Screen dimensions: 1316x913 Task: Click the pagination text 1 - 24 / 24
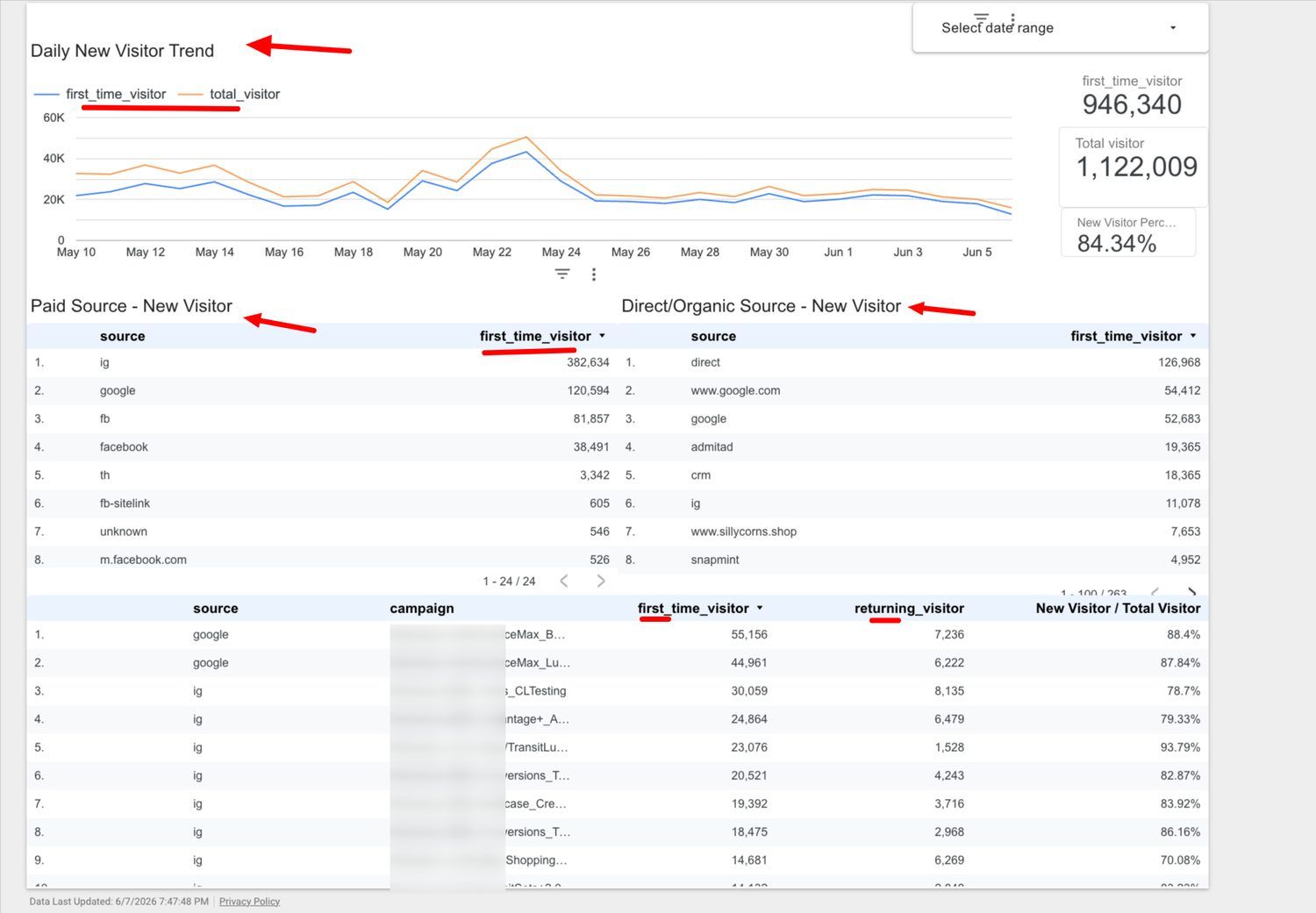coord(509,581)
